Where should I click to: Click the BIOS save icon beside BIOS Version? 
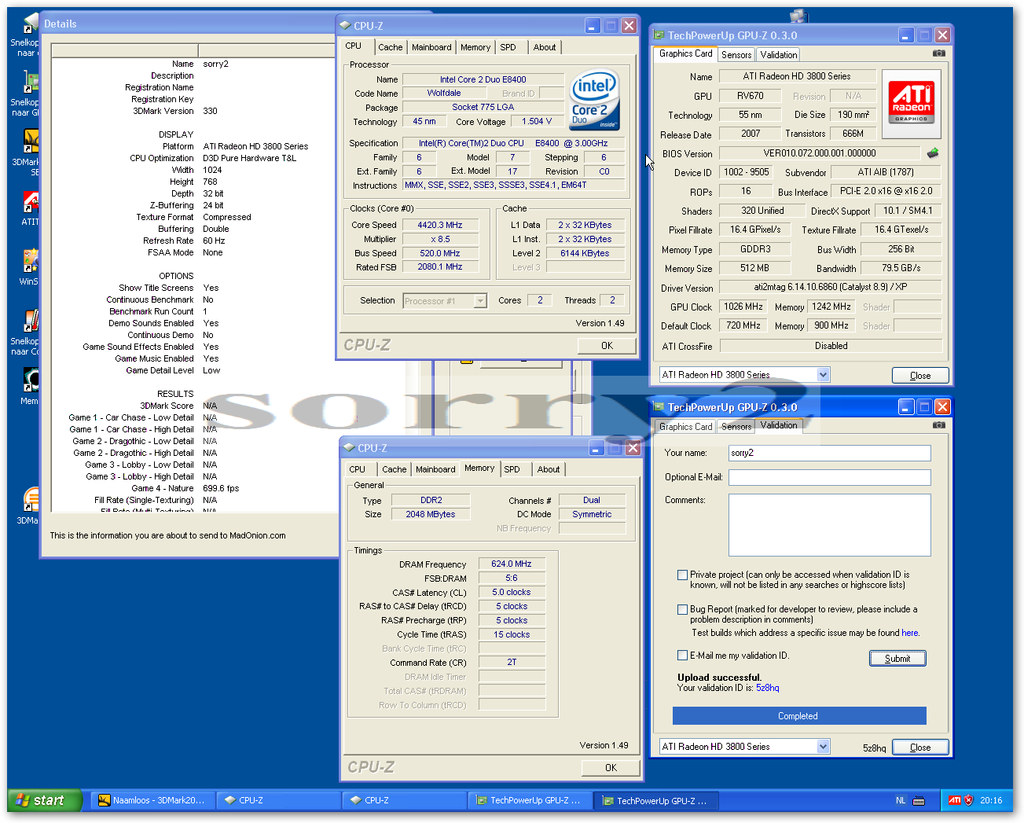932,154
